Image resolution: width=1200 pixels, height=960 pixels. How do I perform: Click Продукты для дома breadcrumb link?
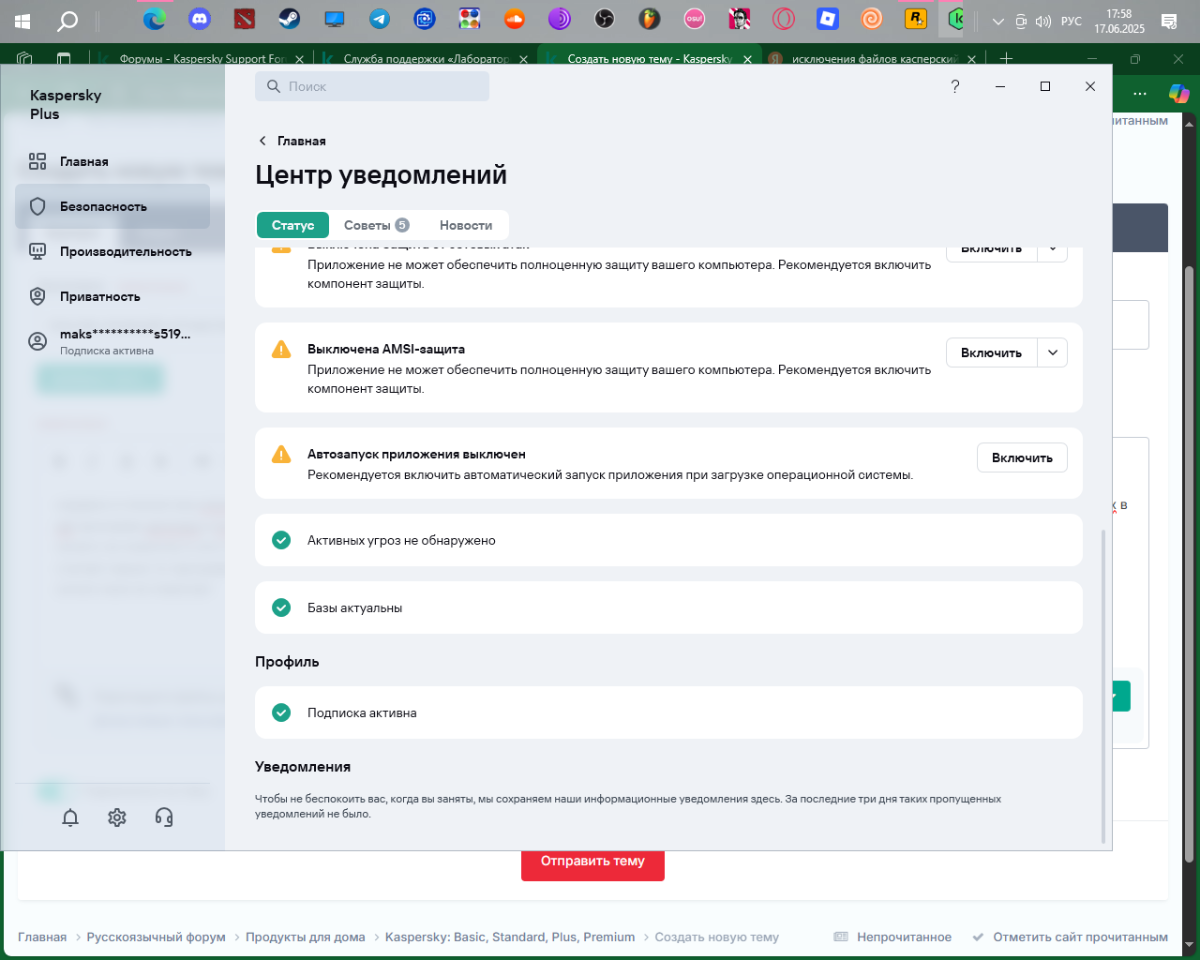(305, 937)
